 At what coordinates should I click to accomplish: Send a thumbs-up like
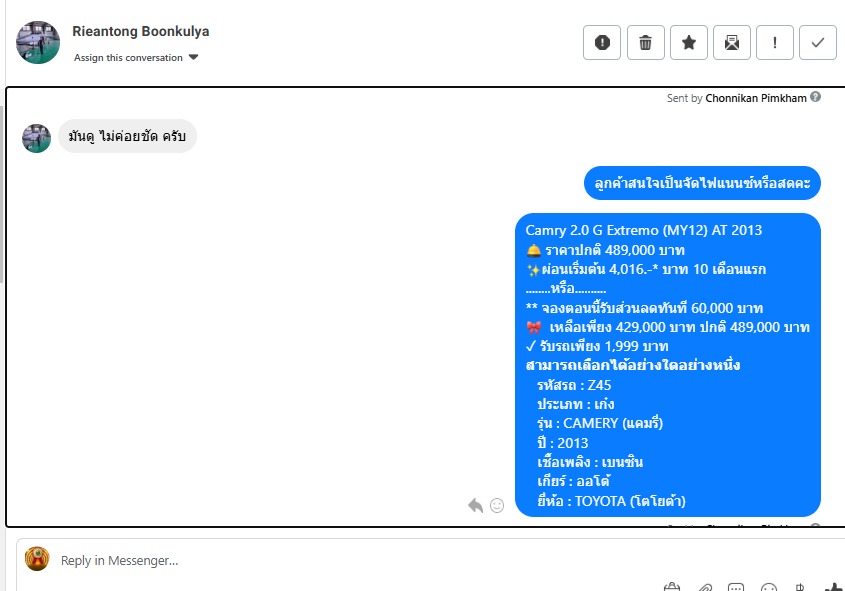click(834, 587)
